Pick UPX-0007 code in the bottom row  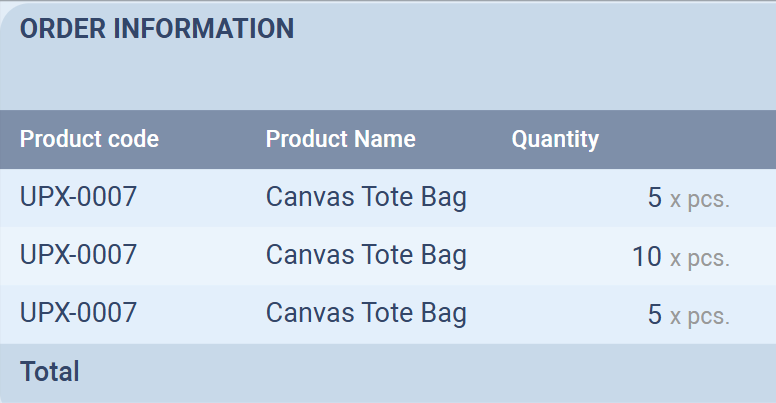point(78,315)
